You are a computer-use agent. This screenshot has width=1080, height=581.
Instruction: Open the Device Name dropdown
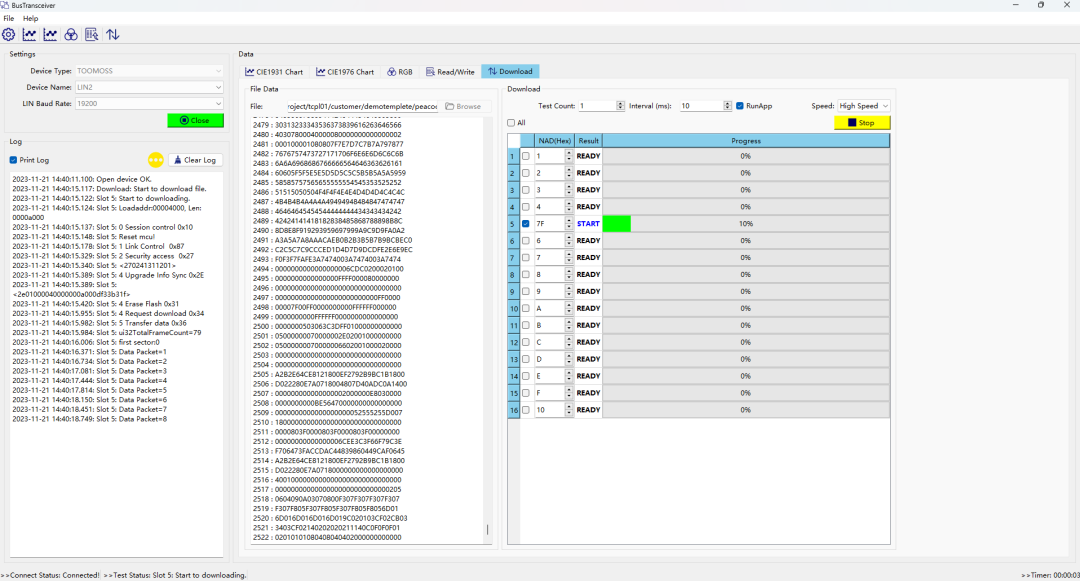pos(150,88)
